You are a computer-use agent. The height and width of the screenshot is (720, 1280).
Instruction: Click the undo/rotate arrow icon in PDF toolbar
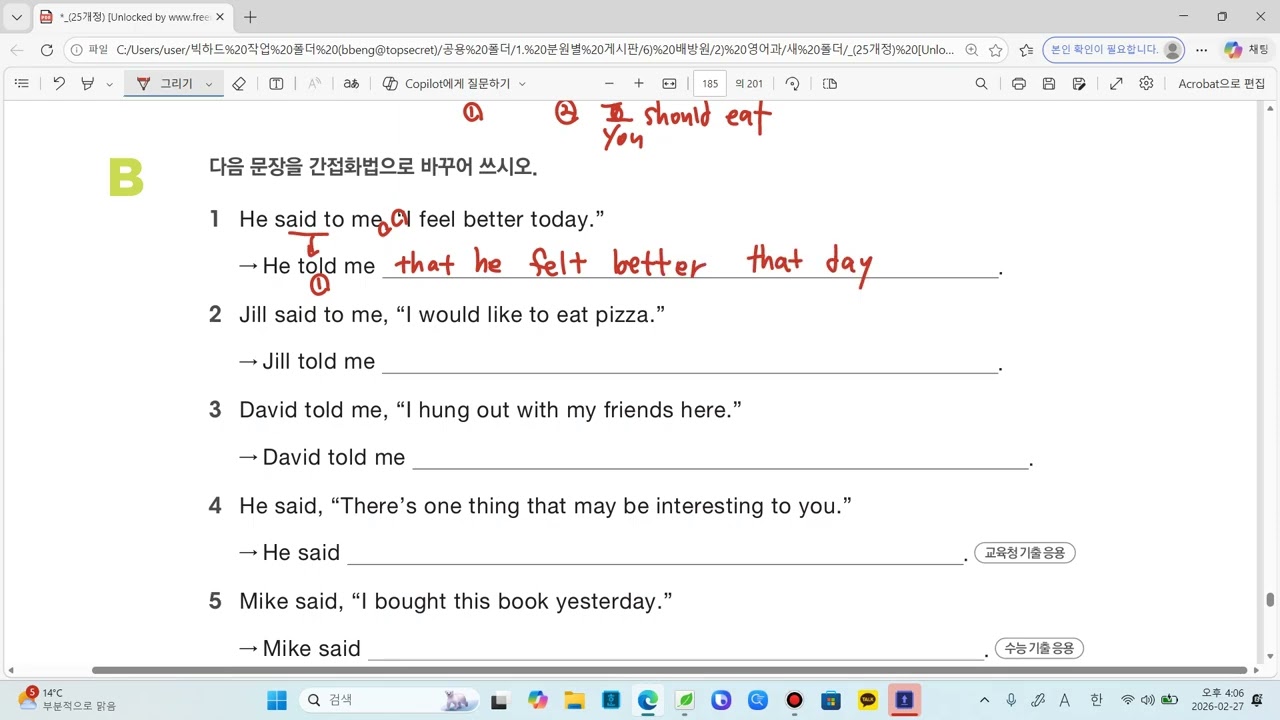coord(59,84)
